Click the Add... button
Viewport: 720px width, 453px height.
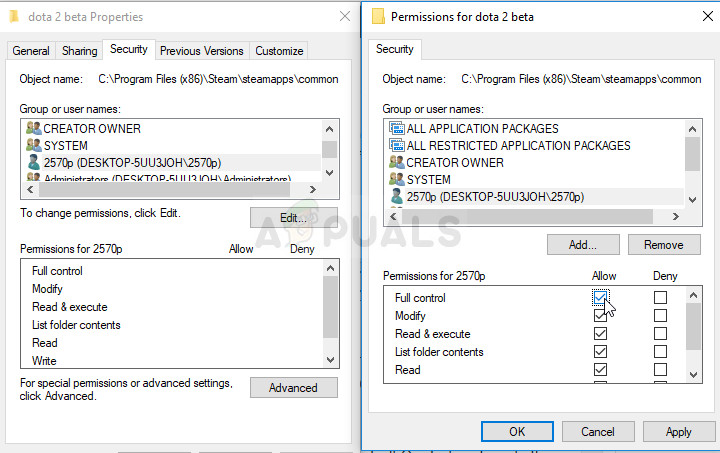click(583, 244)
